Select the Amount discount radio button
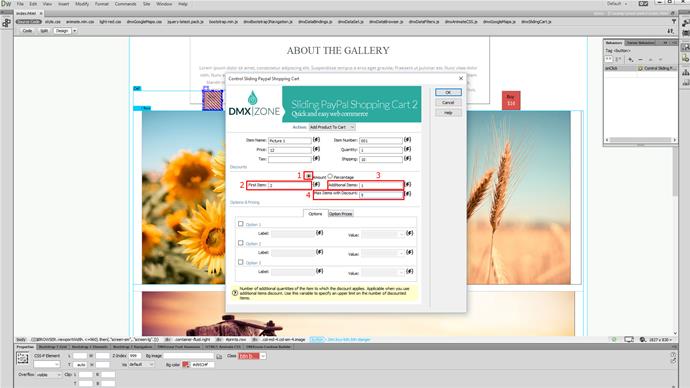This screenshot has width=690, height=388. [308, 176]
